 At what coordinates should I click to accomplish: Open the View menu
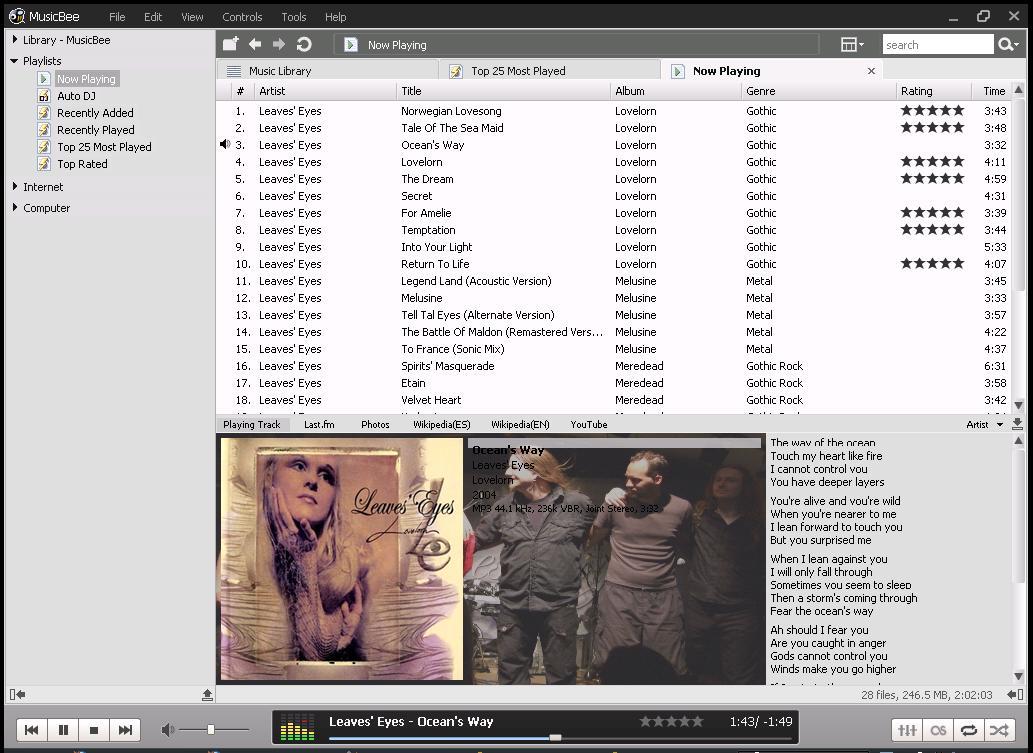click(192, 16)
